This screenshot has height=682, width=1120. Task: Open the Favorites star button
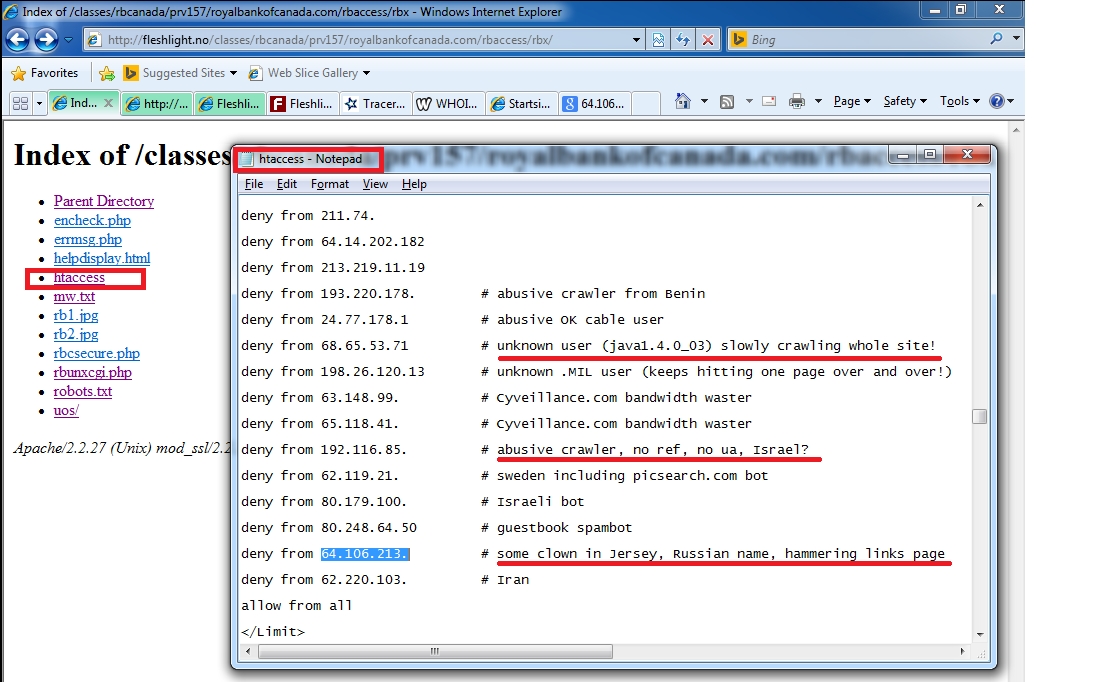click(x=45, y=73)
